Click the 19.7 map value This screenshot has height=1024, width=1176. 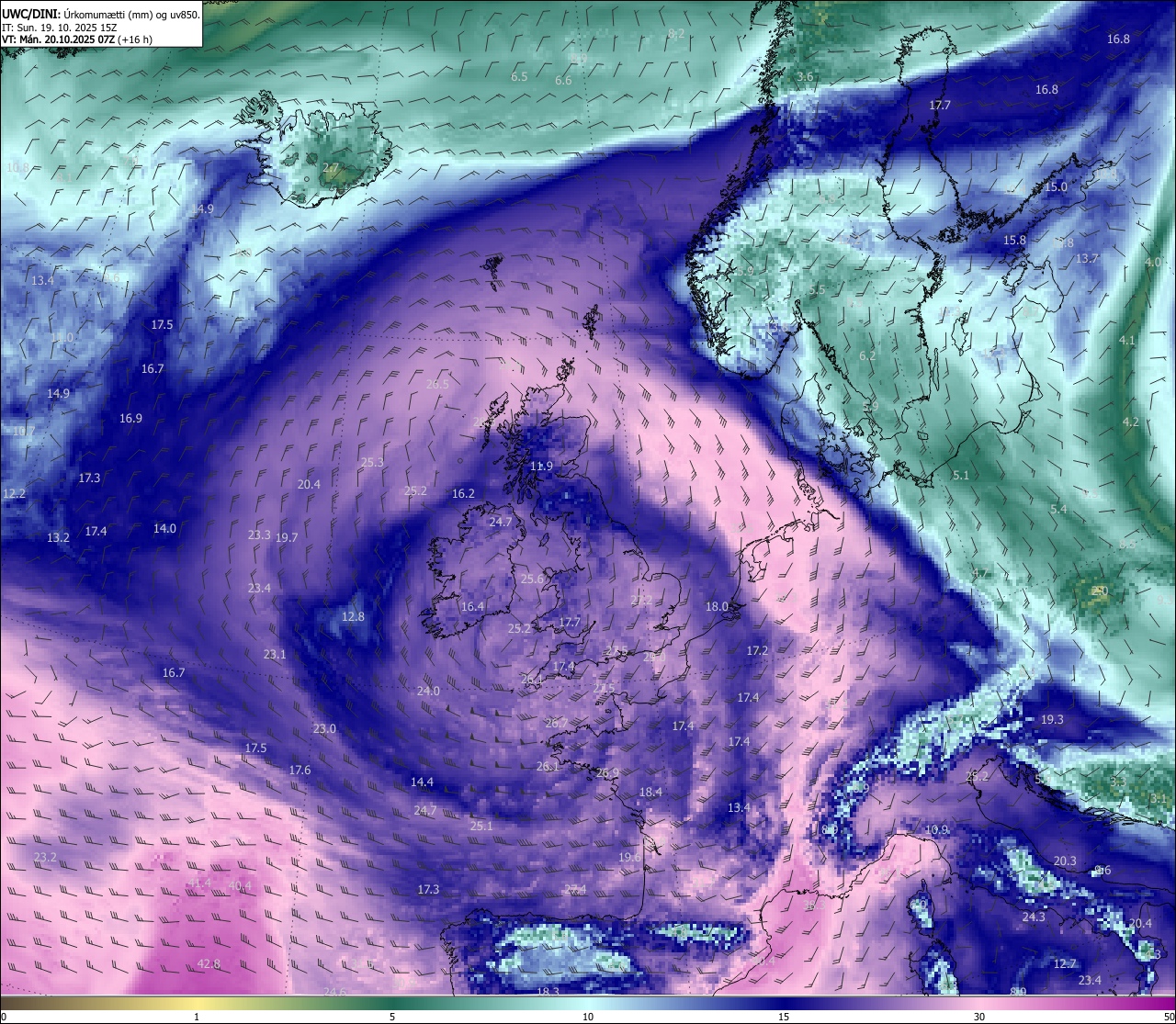click(287, 537)
